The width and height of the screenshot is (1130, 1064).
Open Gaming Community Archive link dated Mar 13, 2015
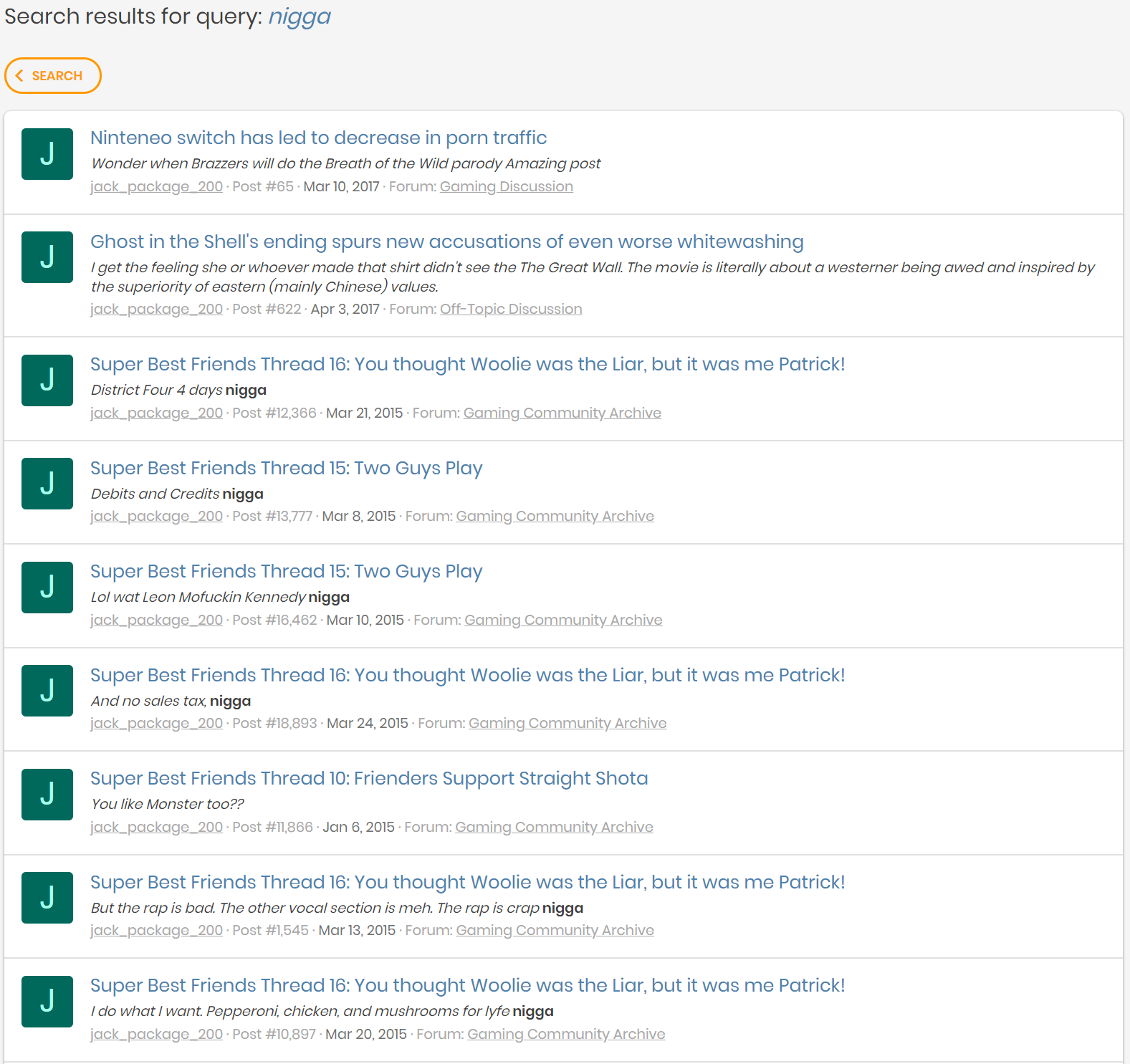pyautogui.click(x=555, y=930)
